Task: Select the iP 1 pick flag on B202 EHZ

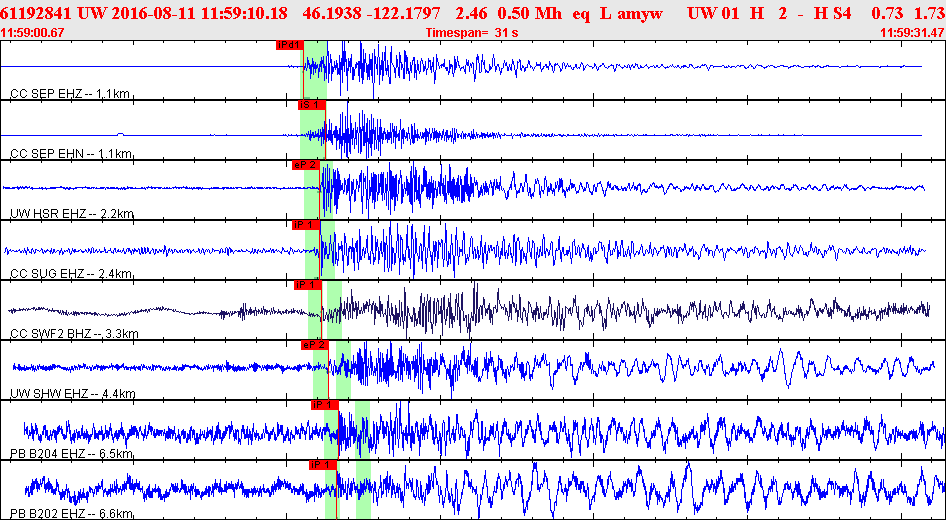Action: point(322,465)
